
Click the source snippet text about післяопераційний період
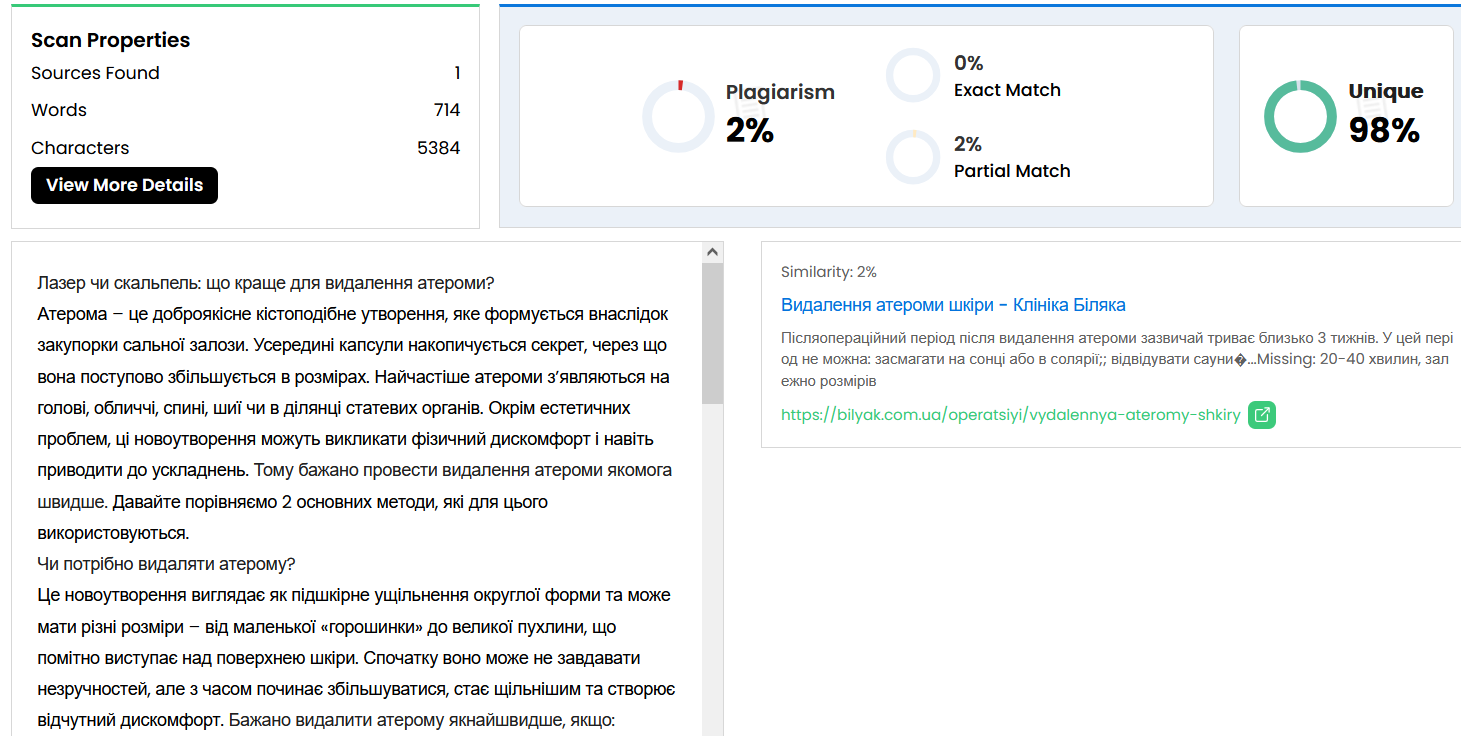[x=1117, y=360]
